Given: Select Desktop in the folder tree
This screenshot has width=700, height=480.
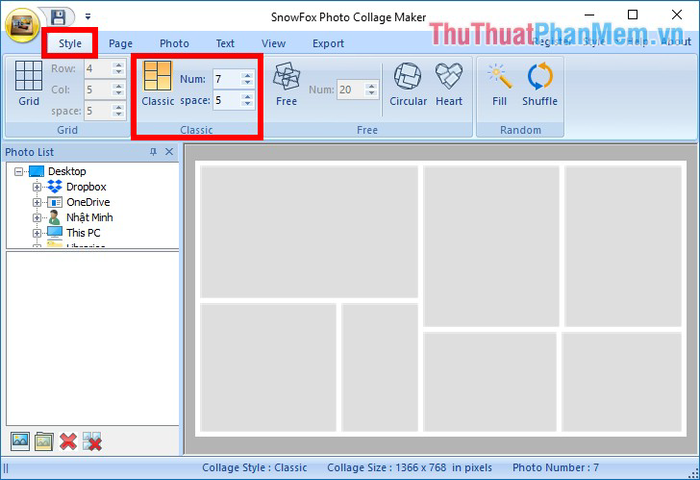Looking at the screenshot, I should point(67,171).
